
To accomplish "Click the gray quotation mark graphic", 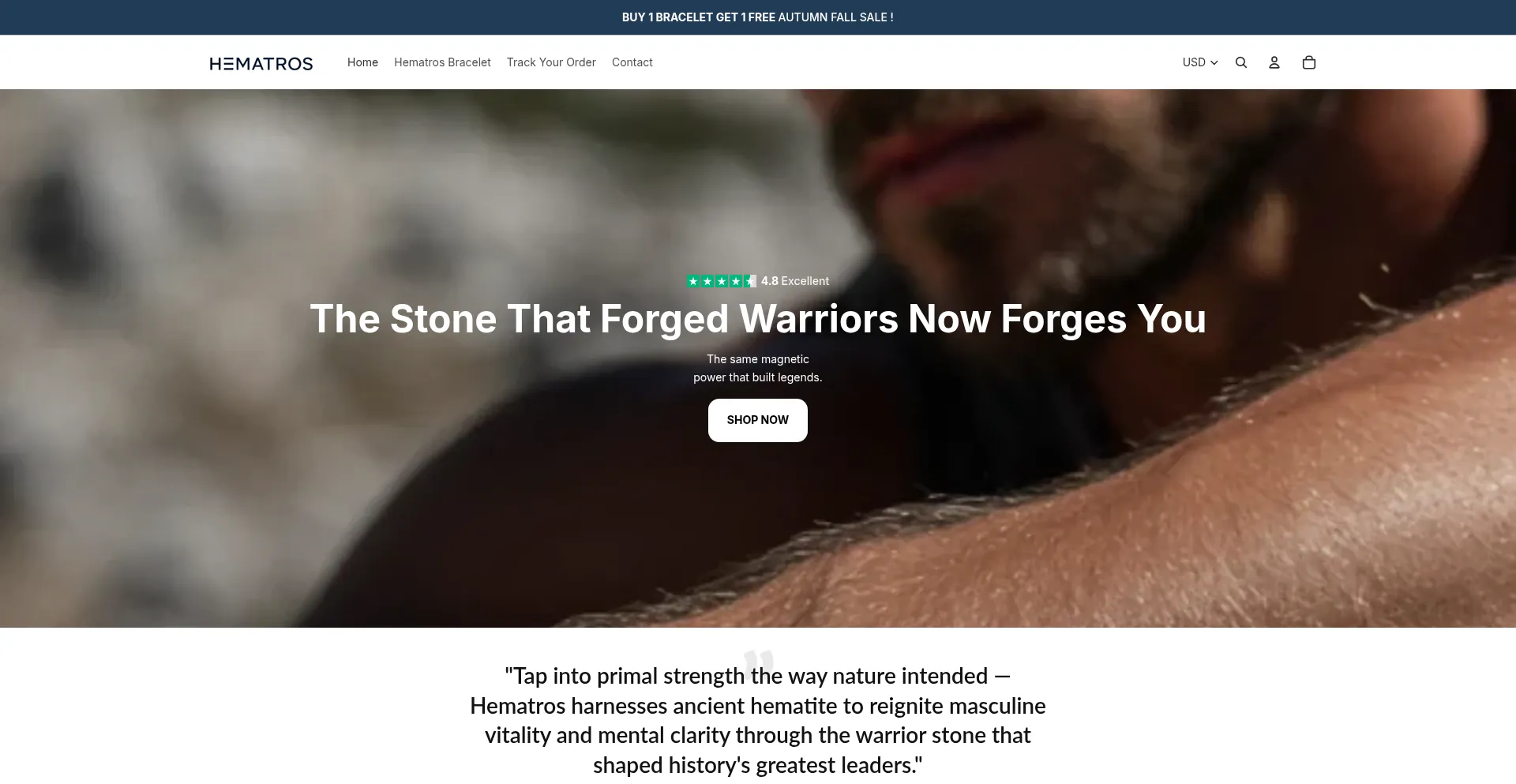I will (759, 662).
